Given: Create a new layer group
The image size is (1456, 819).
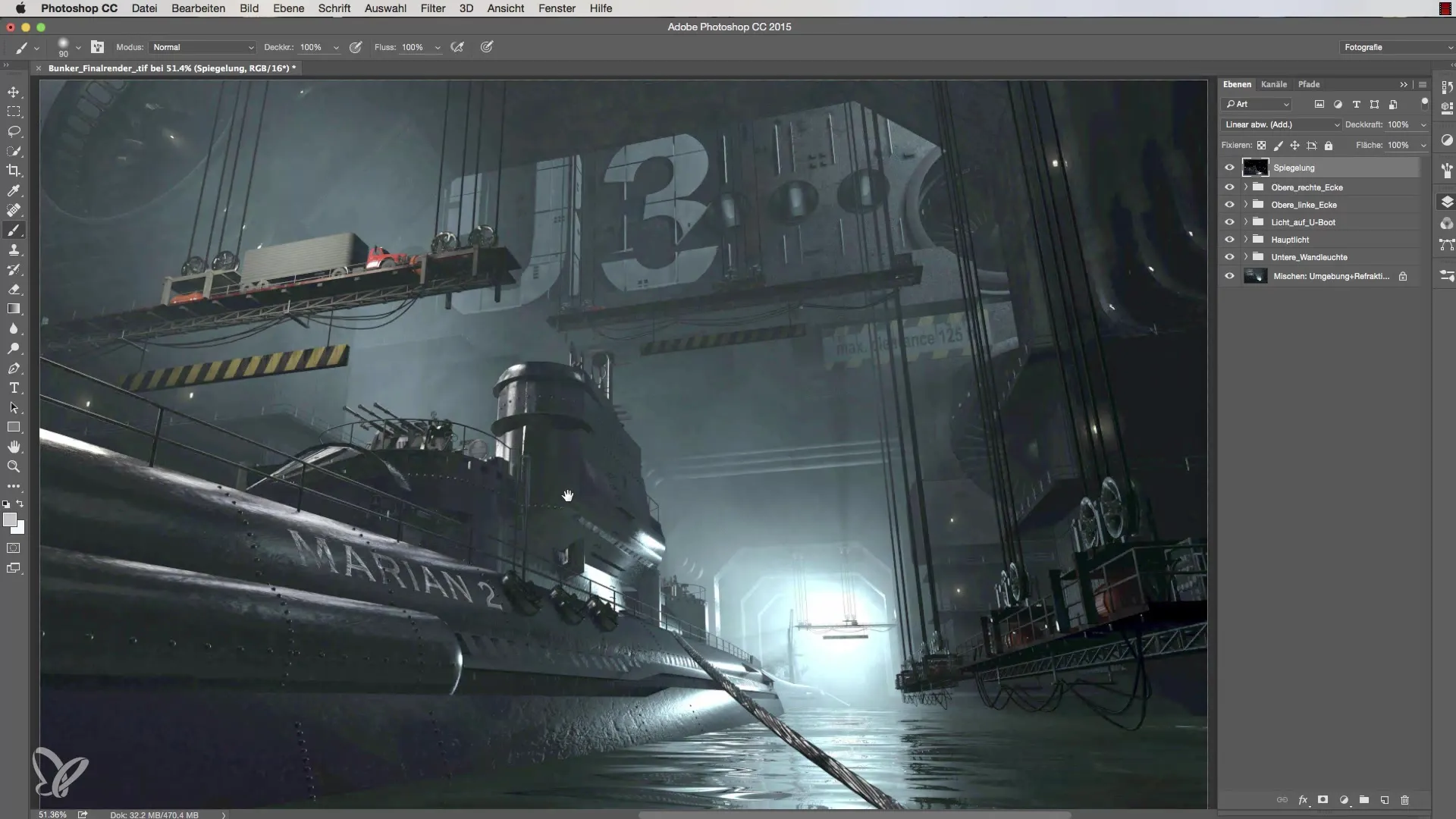Looking at the screenshot, I should pyautogui.click(x=1364, y=800).
